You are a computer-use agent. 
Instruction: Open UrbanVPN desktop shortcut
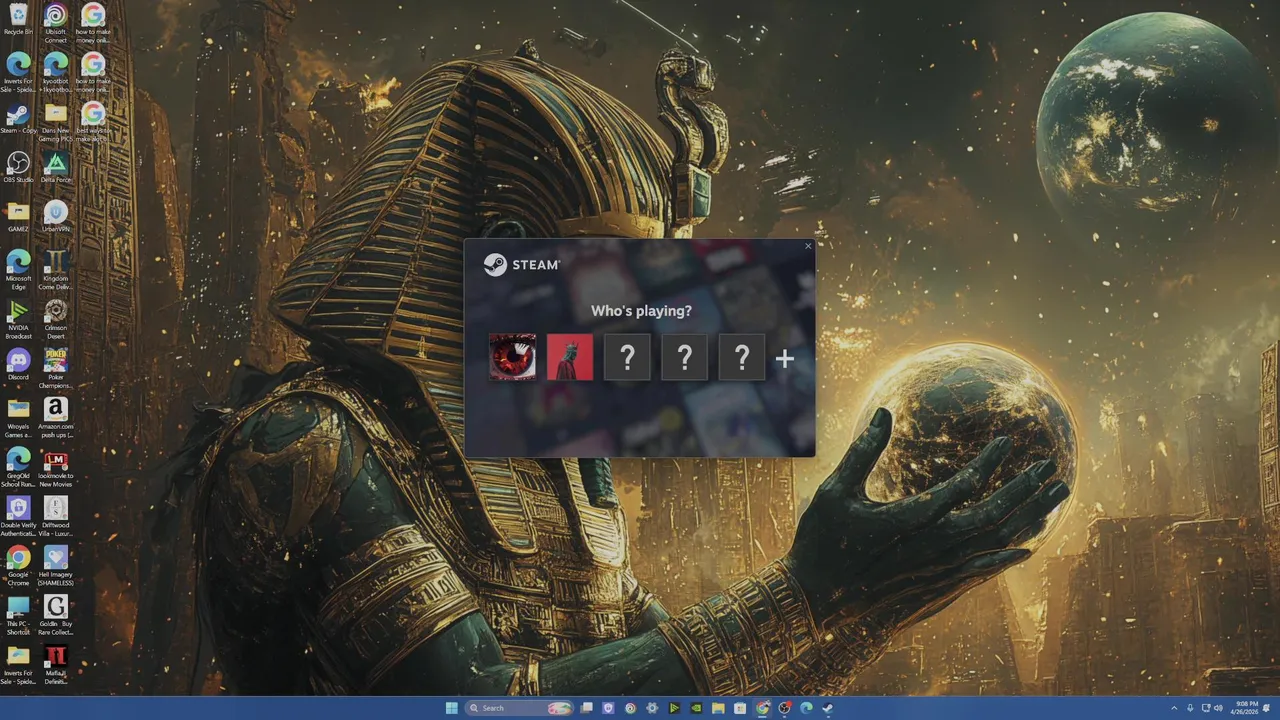(56, 216)
